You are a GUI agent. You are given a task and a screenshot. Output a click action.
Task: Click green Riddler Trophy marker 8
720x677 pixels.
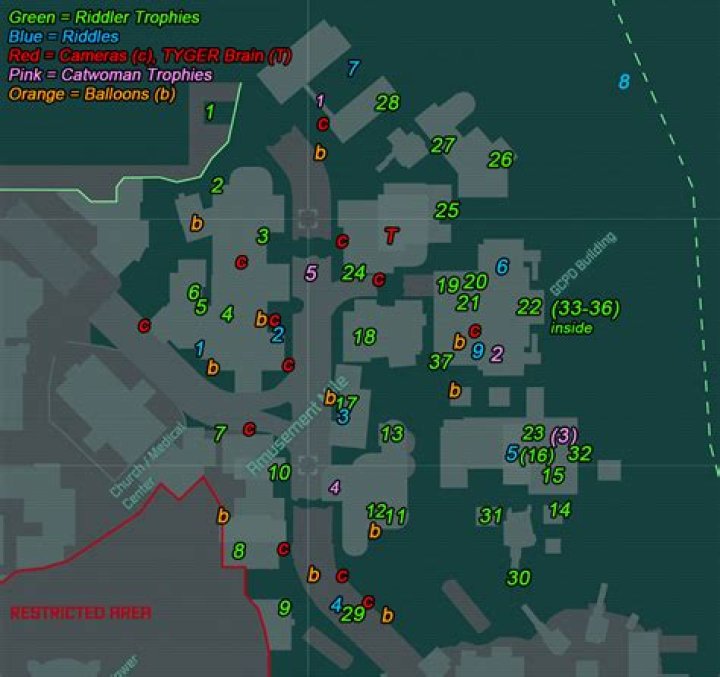(x=239, y=551)
